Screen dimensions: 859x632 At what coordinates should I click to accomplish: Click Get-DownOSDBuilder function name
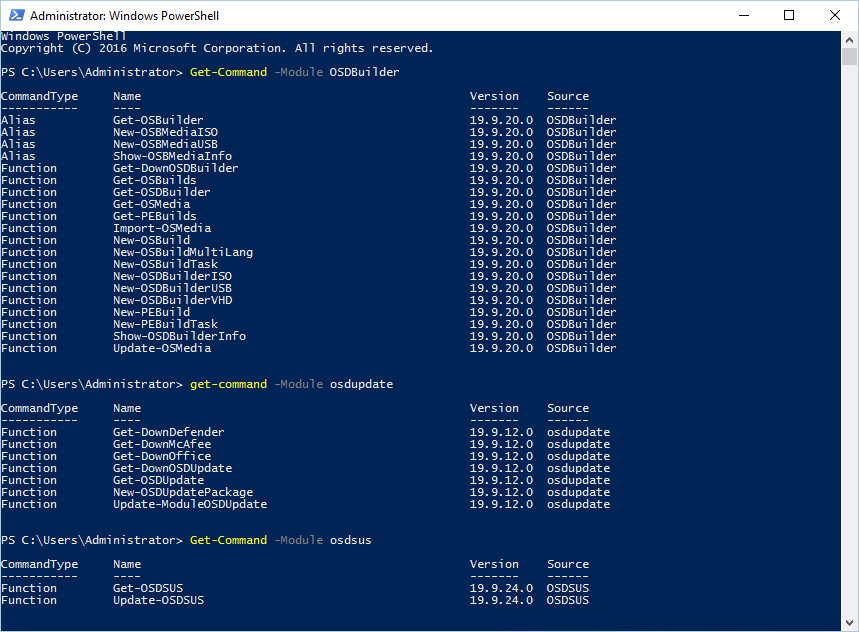pos(175,168)
